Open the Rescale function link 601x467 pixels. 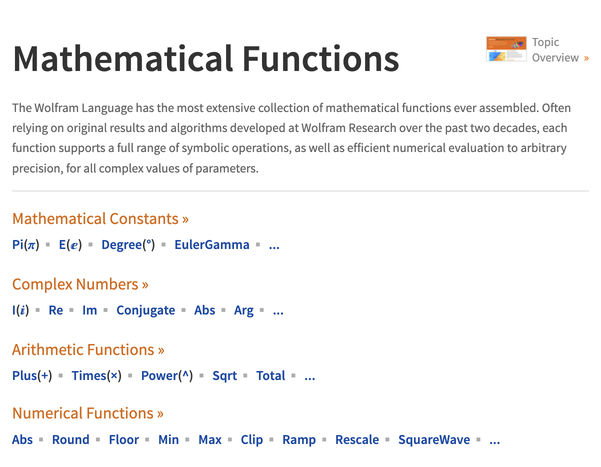point(357,440)
